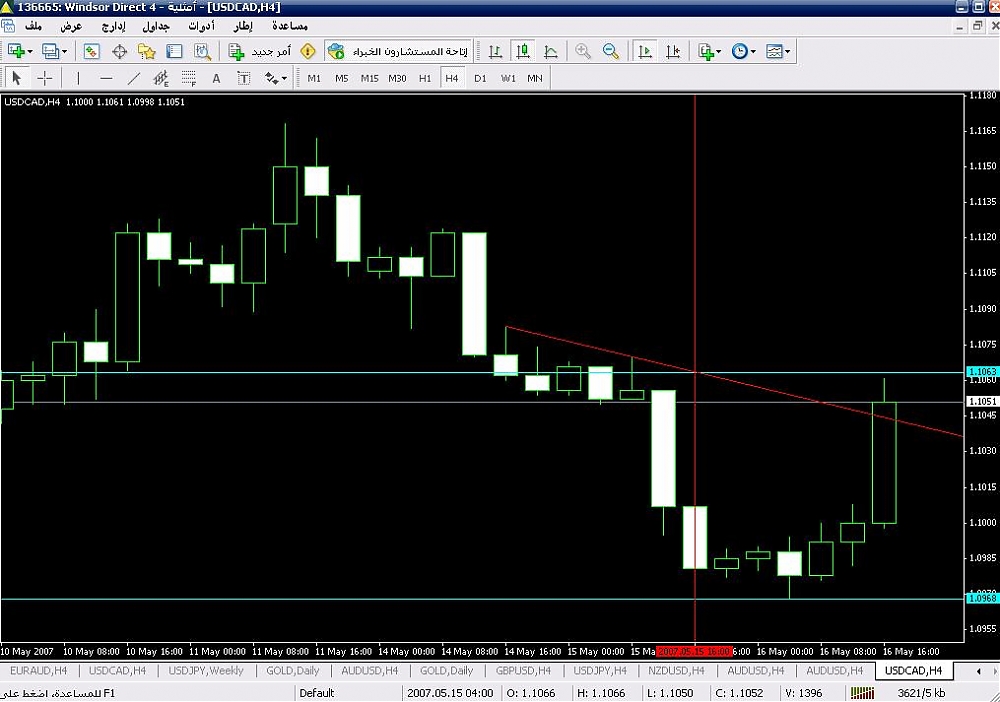1000x702 pixels.
Task: Select the H4 timeframe button
Action: click(x=452, y=78)
